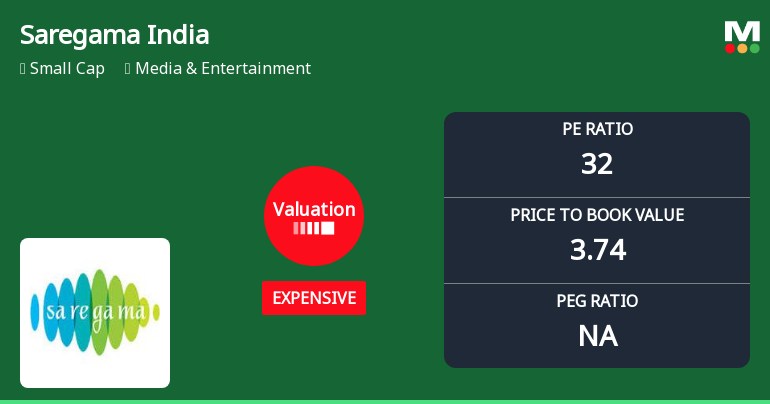This screenshot has height=404, width=770.
Task: Select the PE RATIO heading
Action: [x=597, y=129]
